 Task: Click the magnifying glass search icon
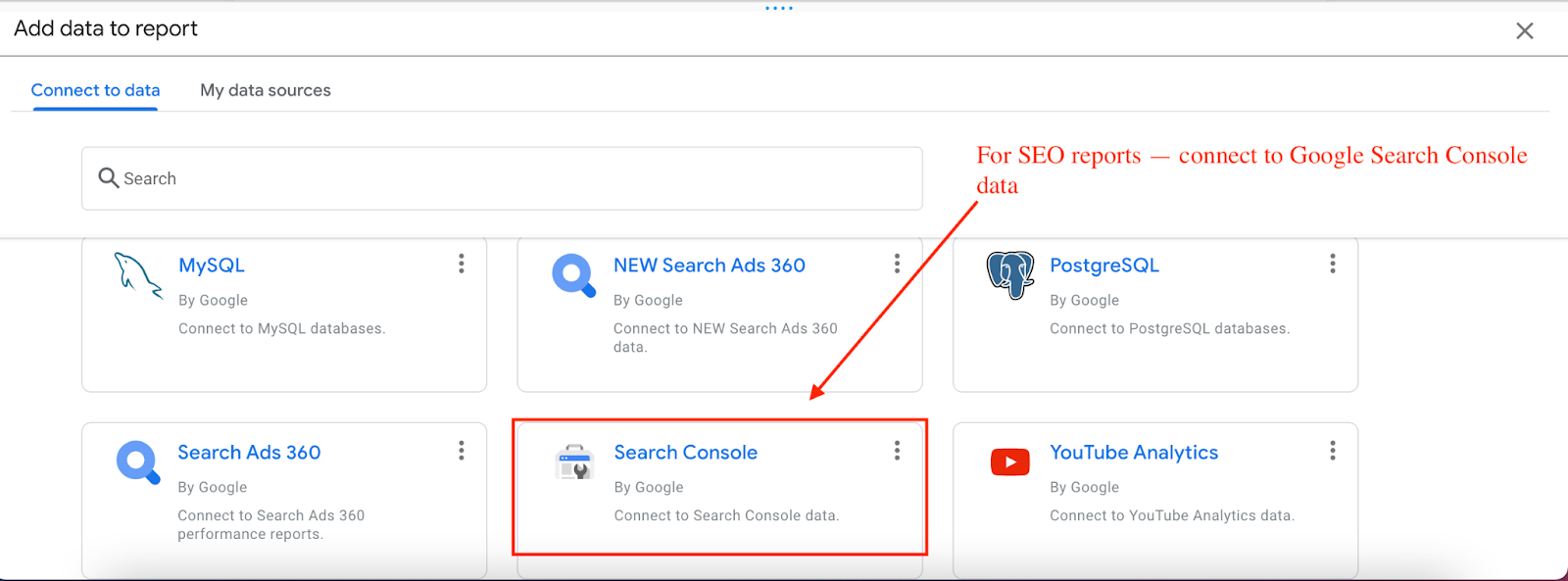coord(108,178)
